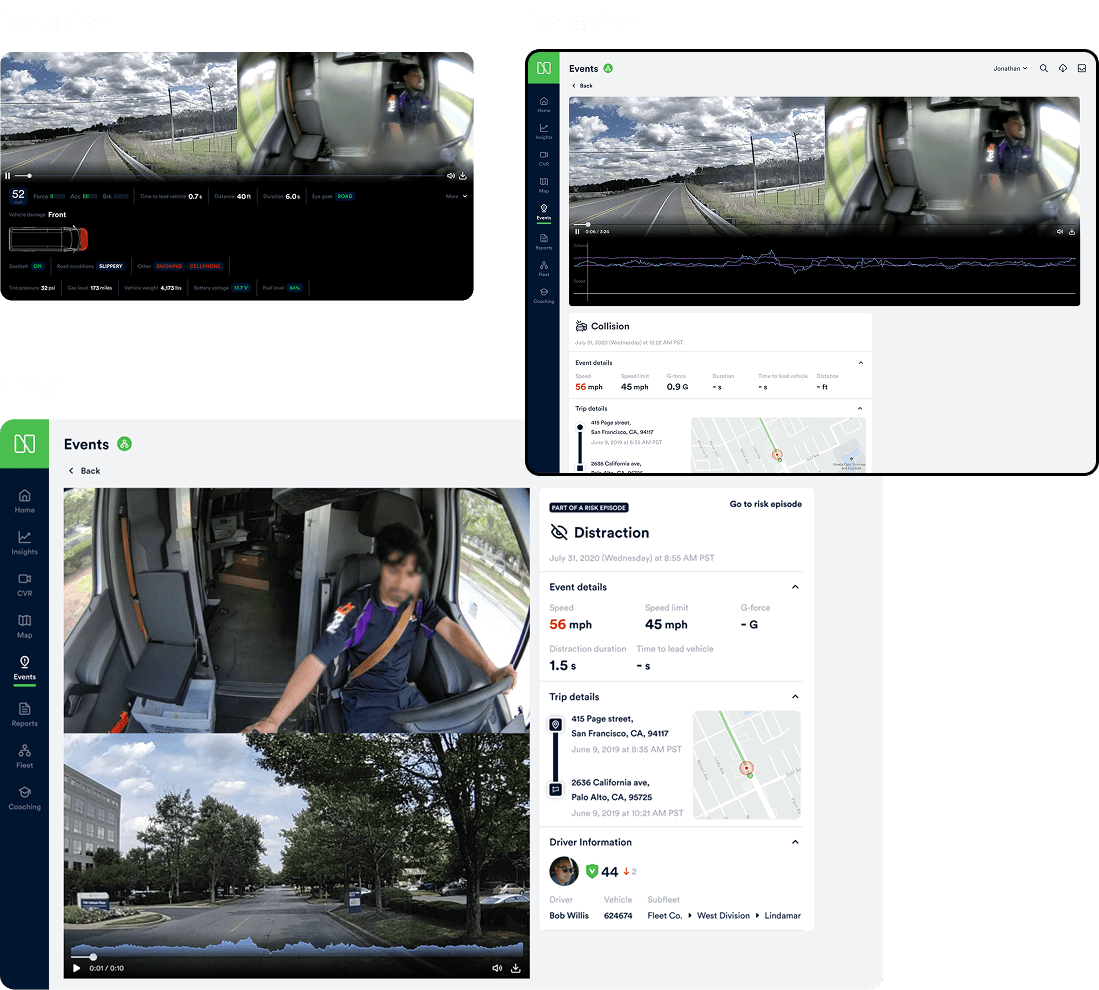Click the Bob Willis driver name

pyautogui.click(x=569, y=916)
